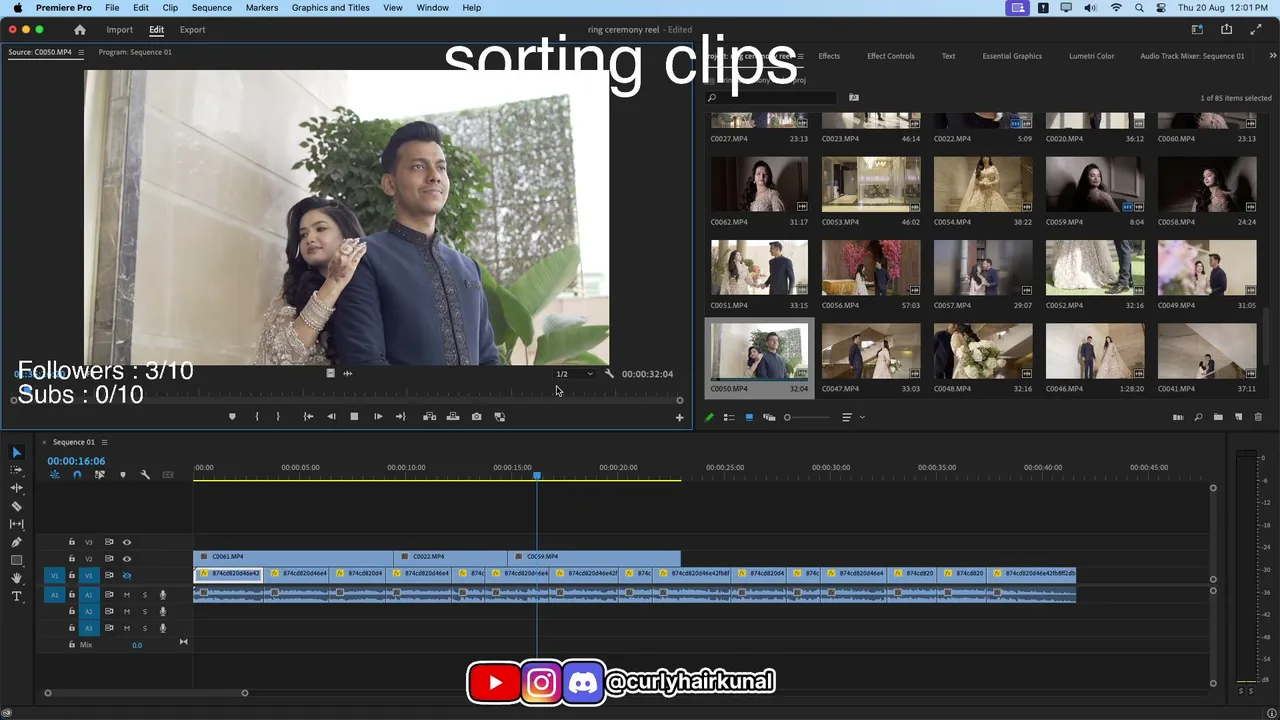This screenshot has height=720, width=1280.
Task: Click the Add Marker button in Source monitor
Action: [x=232, y=417]
